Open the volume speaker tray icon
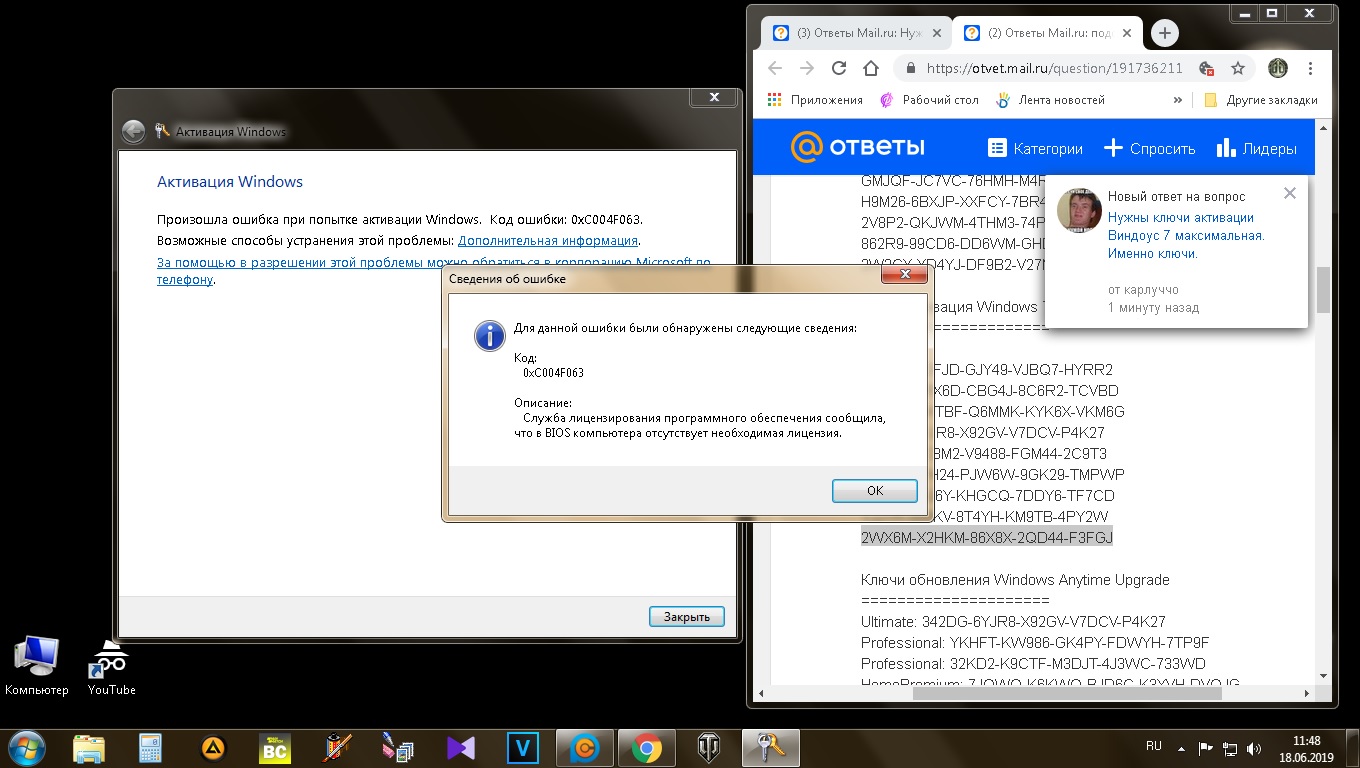 point(1254,748)
